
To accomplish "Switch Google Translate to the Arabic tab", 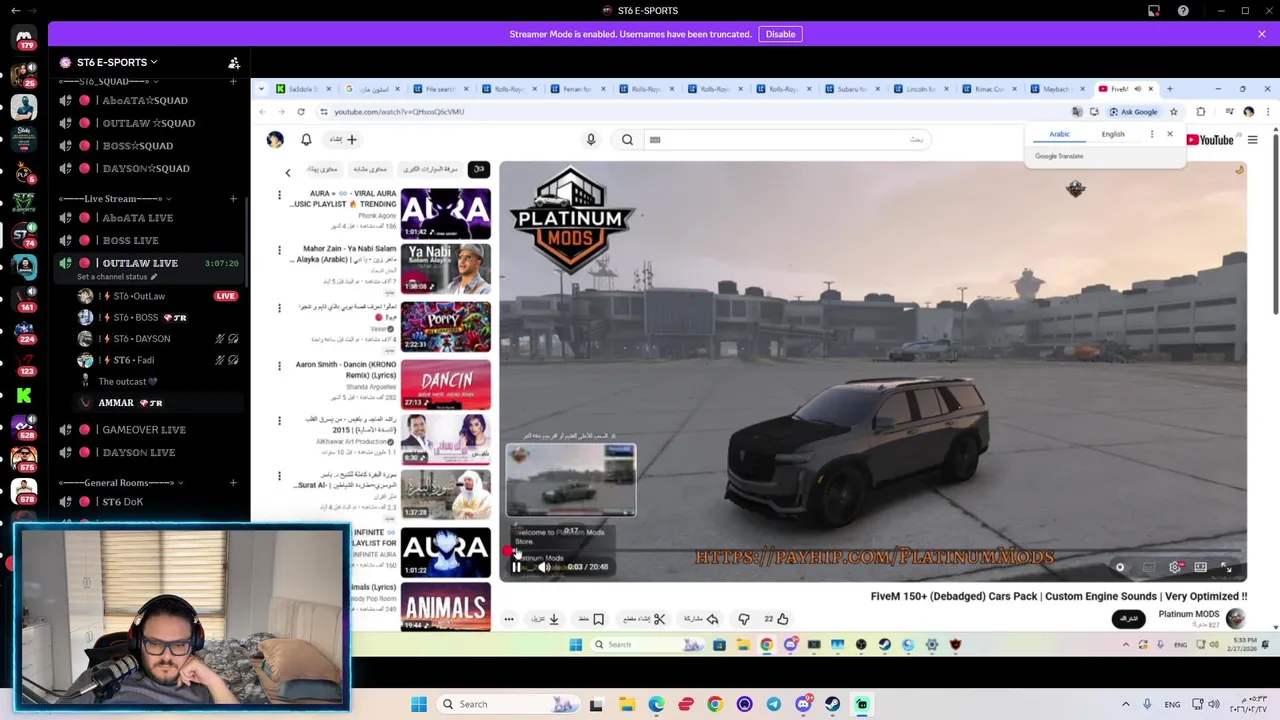I will (1059, 134).
